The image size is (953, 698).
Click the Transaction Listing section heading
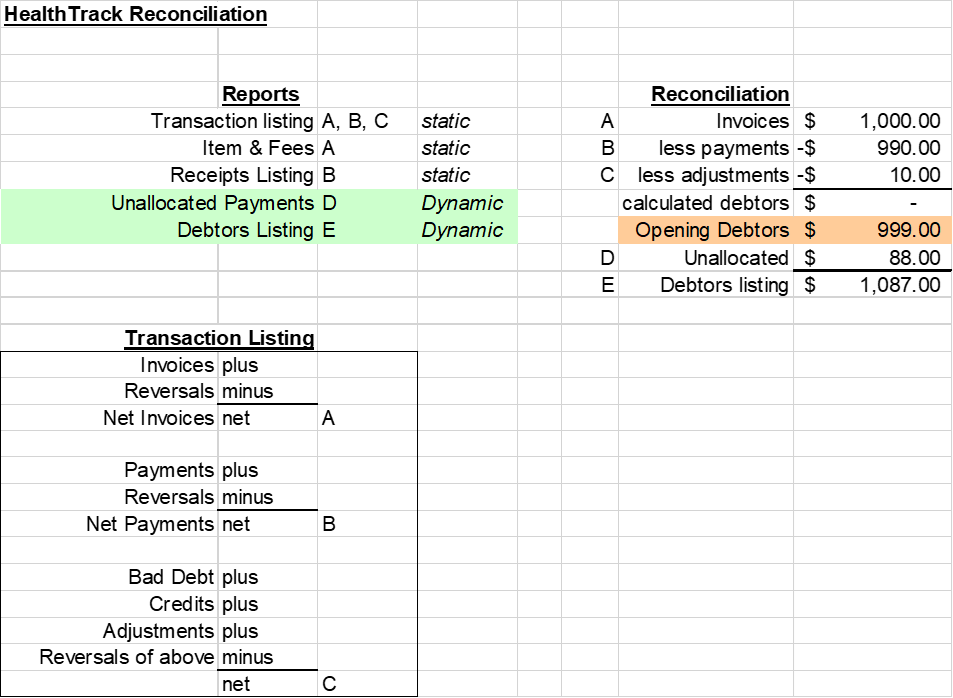pyautogui.click(x=219, y=338)
